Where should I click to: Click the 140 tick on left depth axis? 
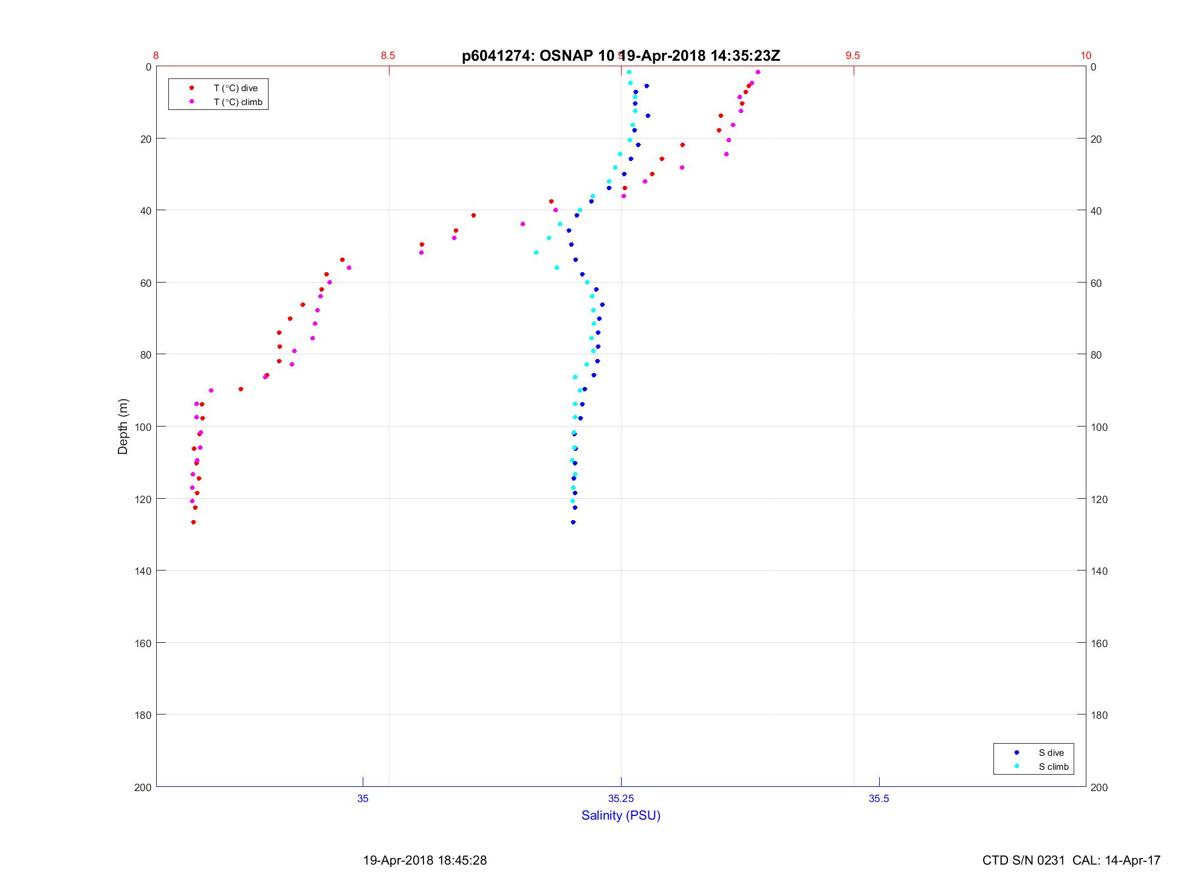coord(142,571)
